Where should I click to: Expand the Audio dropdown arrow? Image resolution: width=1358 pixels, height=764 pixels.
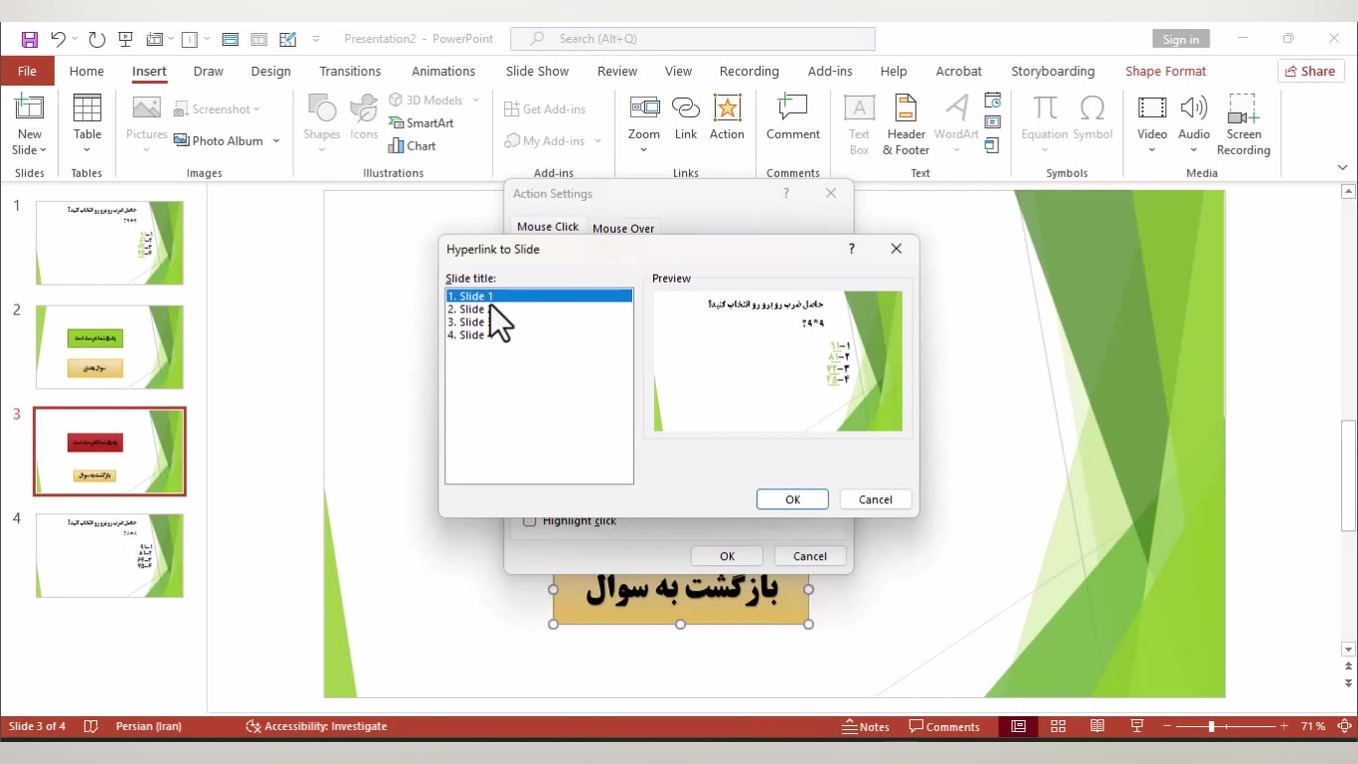1194,151
